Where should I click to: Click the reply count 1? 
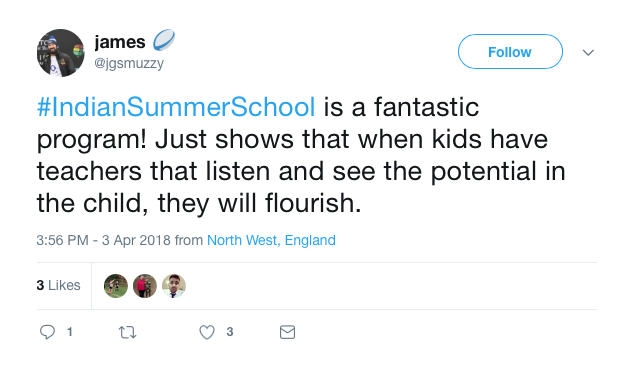[70, 332]
